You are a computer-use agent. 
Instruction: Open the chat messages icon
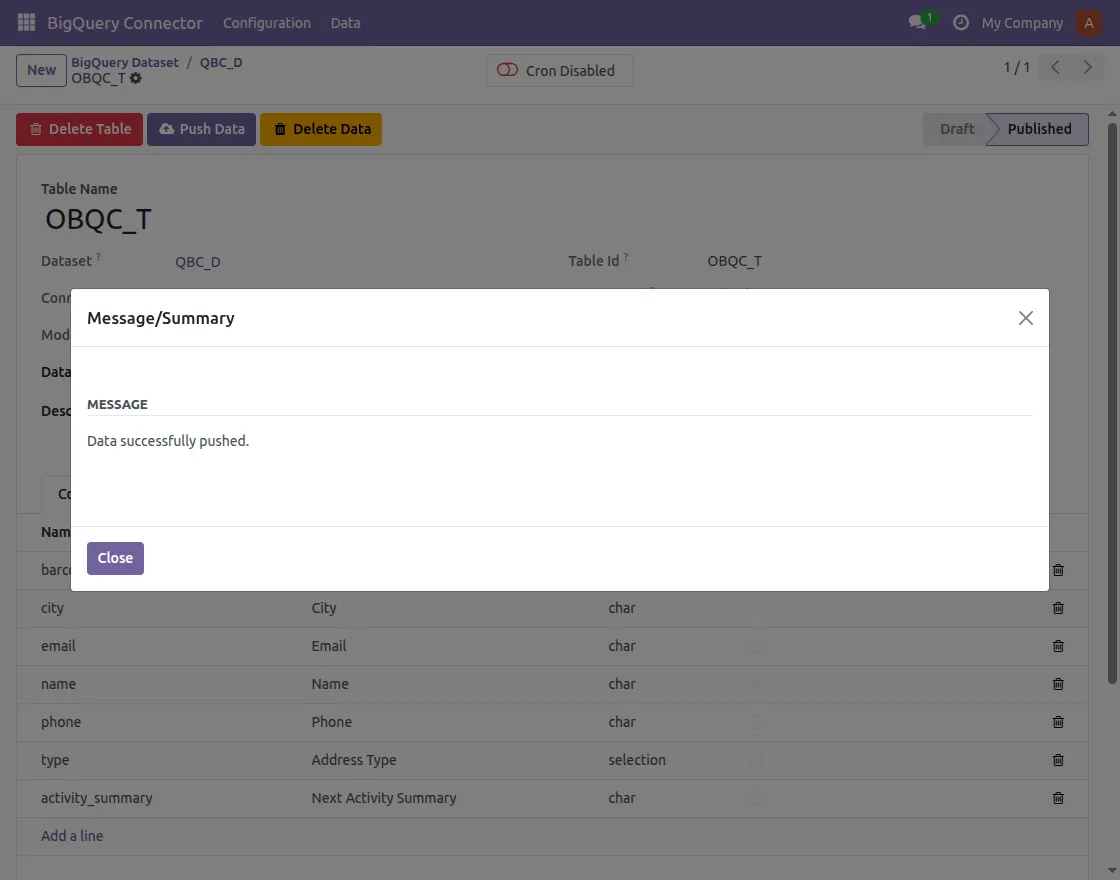click(x=918, y=22)
